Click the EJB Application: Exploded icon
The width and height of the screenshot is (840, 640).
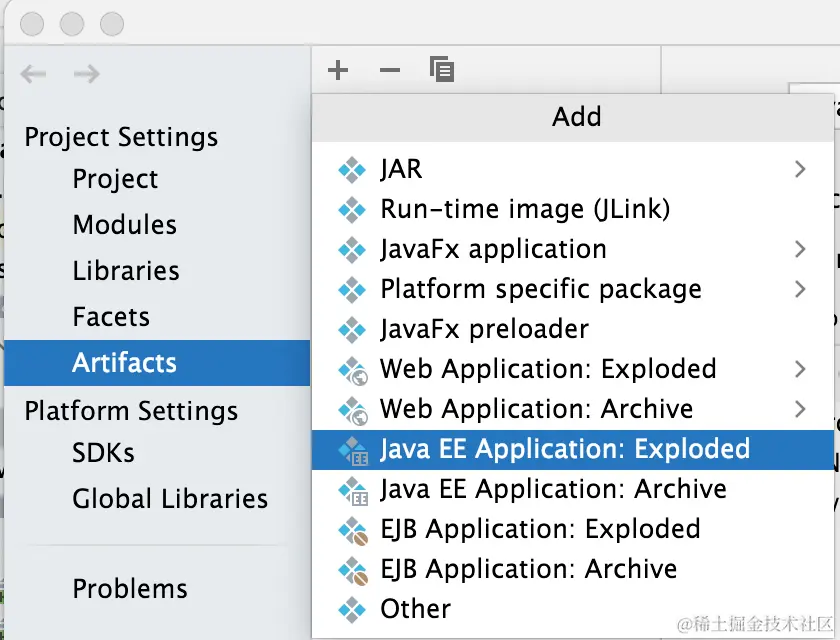point(353,530)
